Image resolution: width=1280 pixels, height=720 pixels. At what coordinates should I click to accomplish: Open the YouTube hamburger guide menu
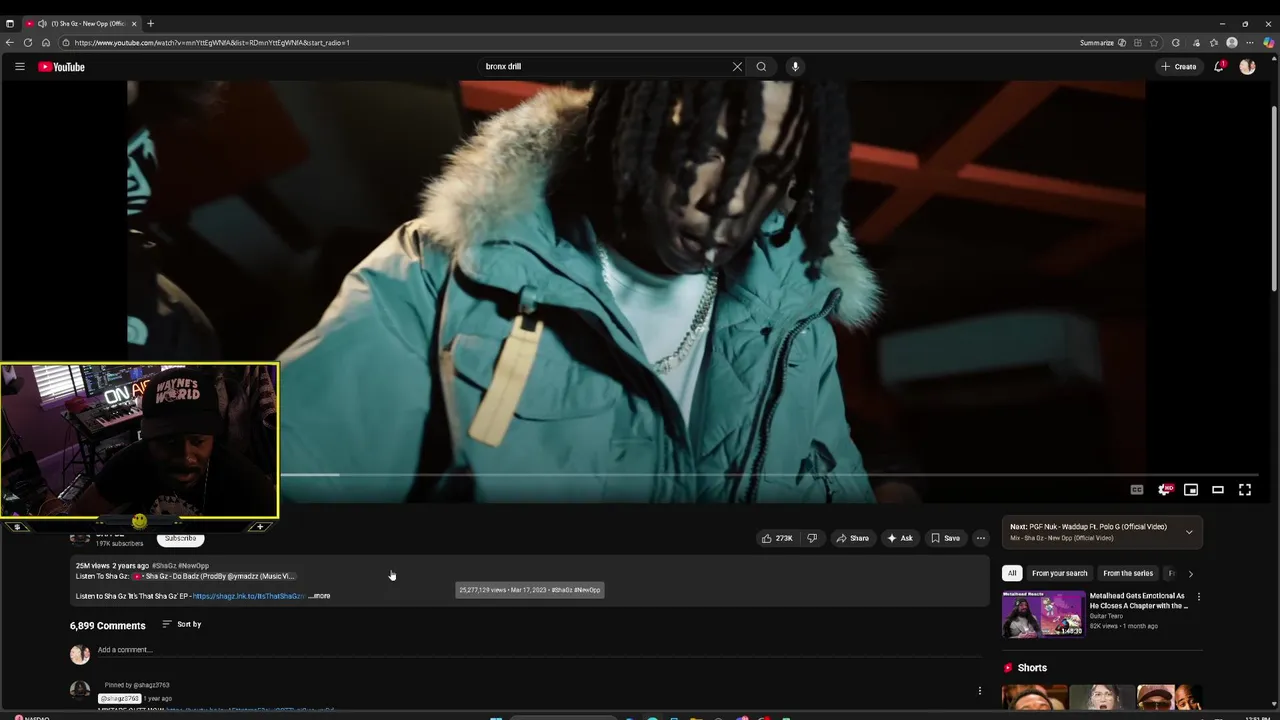click(19, 67)
